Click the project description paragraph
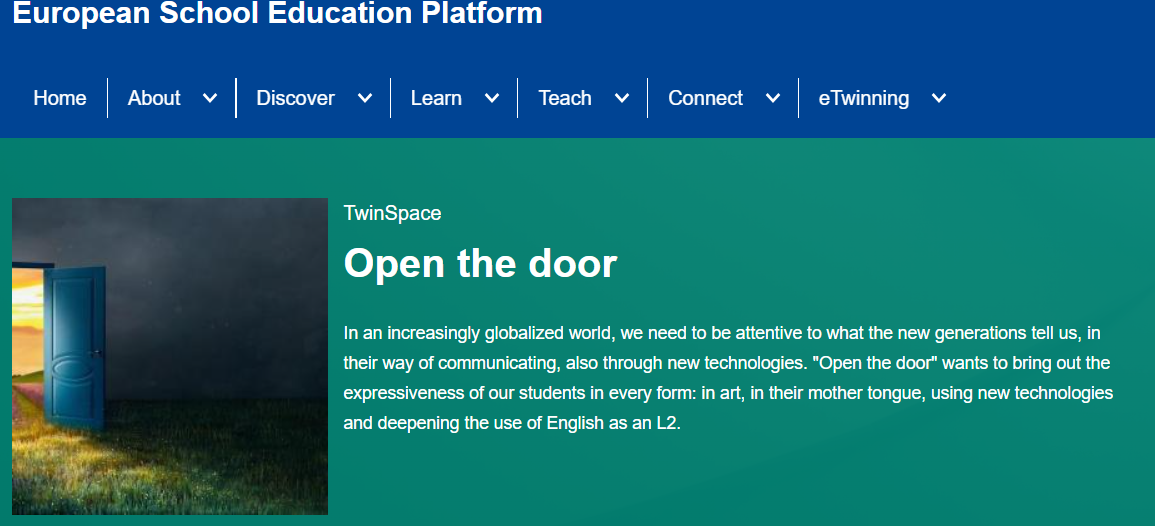This screenshot has height=526, width=1155. tap(729, 379)
